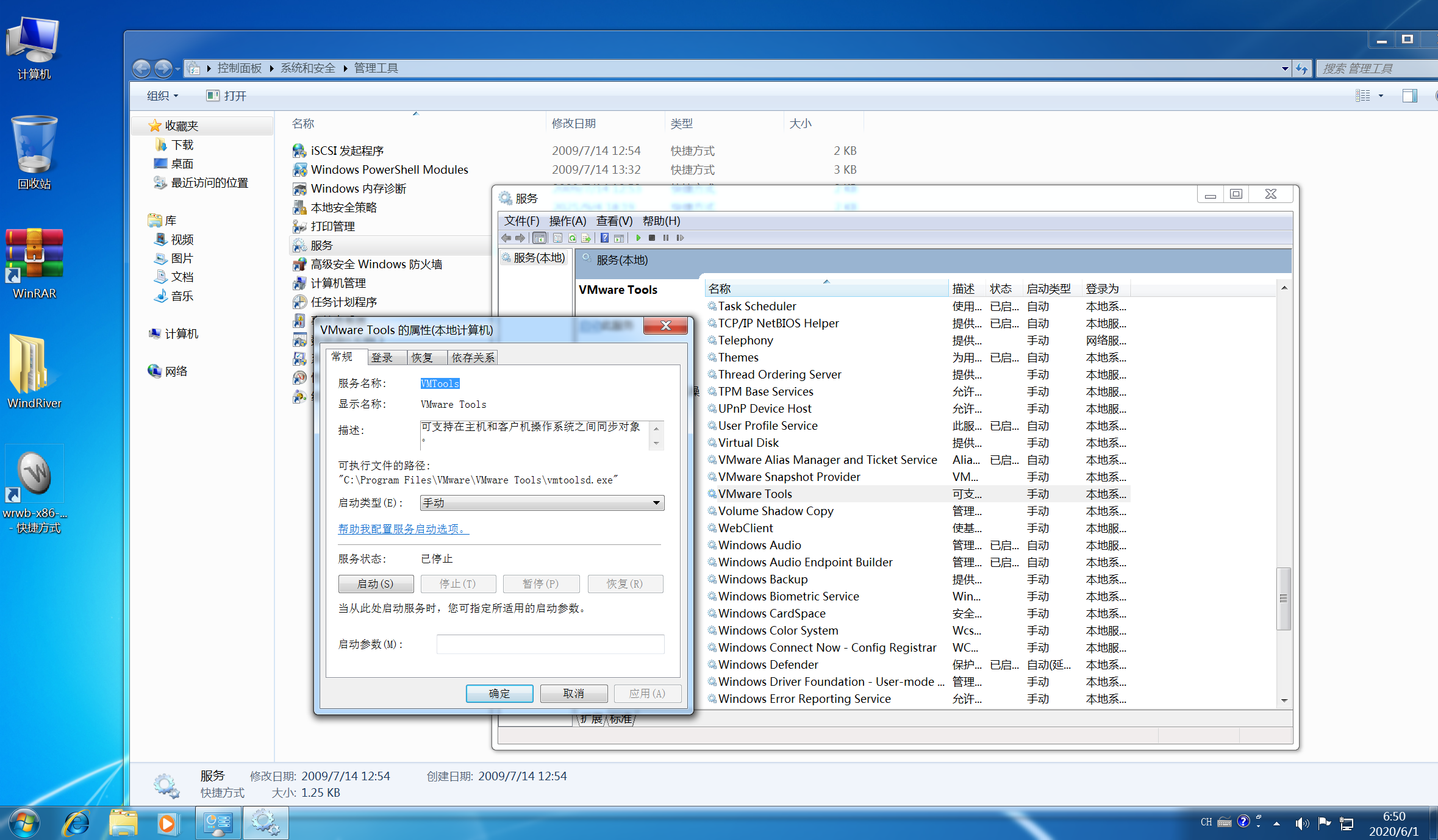The width and height of the screenshot is (1438, 840).
Task: Open the WinRAR desktop icon
Action: (x=34, y=263)
